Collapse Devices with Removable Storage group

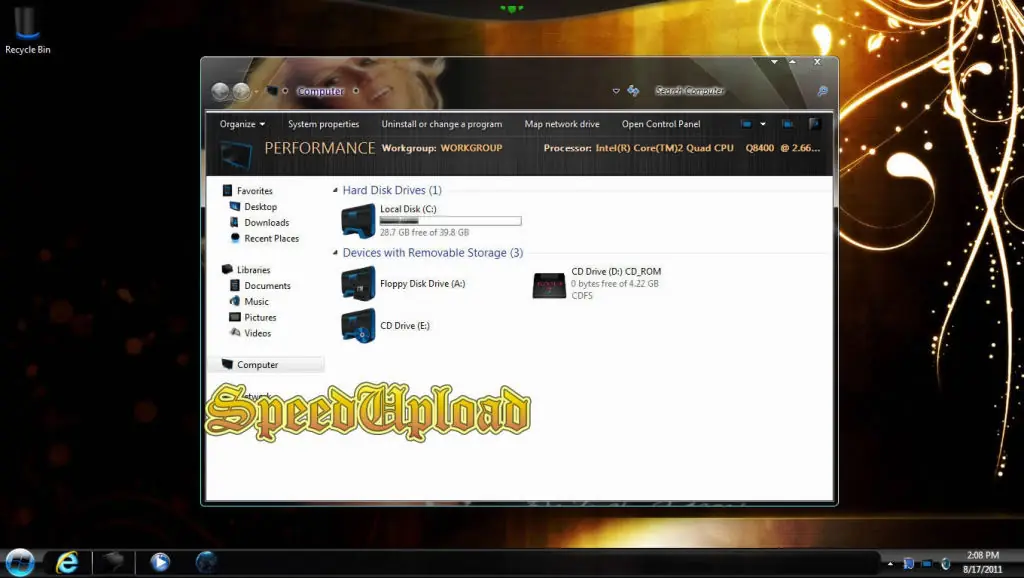[x=335, y=253]
